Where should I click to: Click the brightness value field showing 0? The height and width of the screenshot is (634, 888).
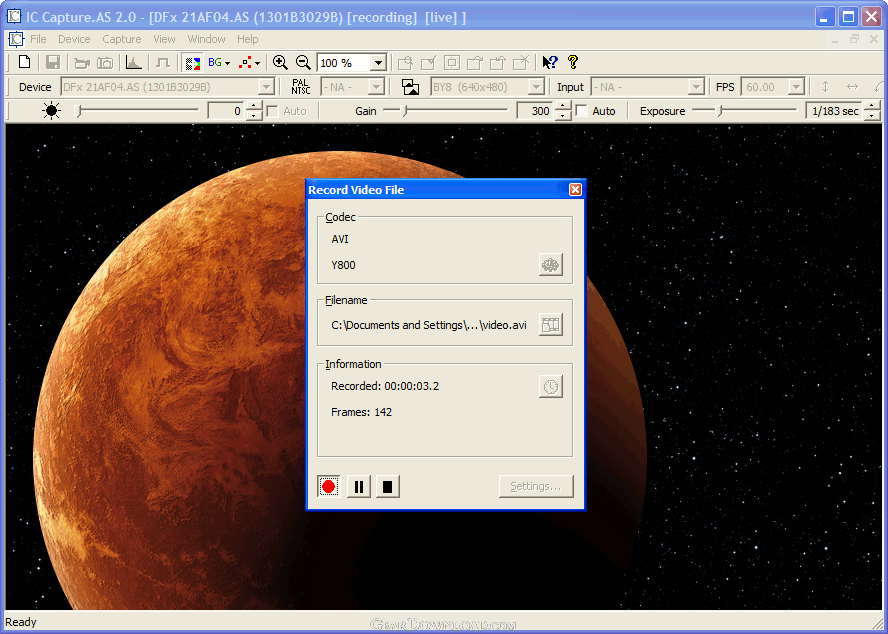pyautogui.click(x=228, y=111)
